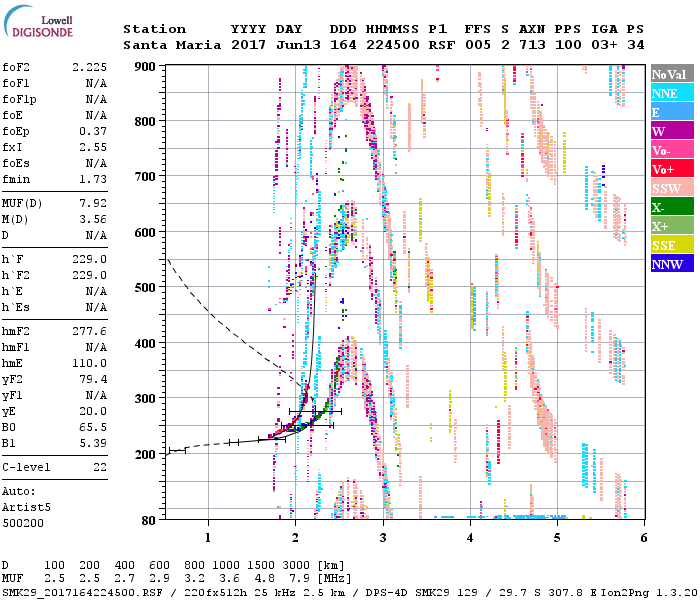Select the E legend color swatch

pos(672,112)
